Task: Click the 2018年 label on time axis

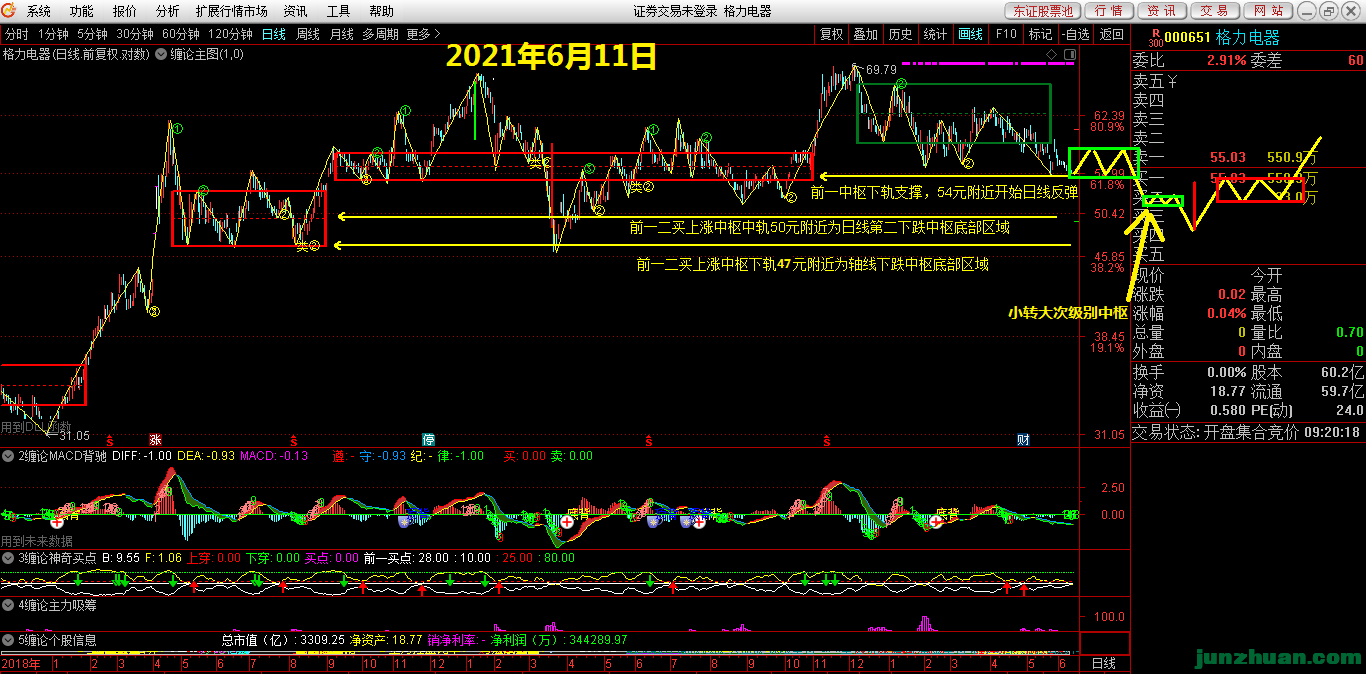Action: pyautogui.click(x=21, y=664)
